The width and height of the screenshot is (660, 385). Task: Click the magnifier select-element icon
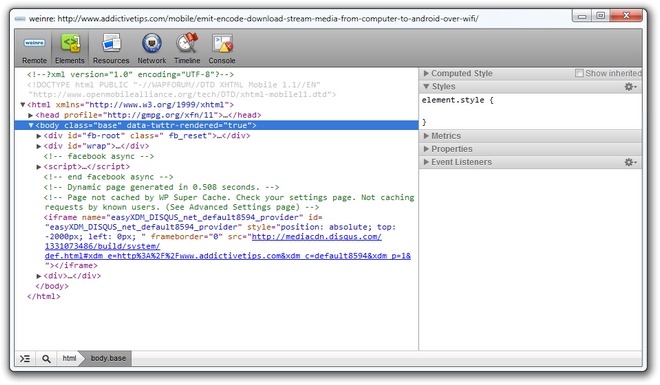point(46,358)
